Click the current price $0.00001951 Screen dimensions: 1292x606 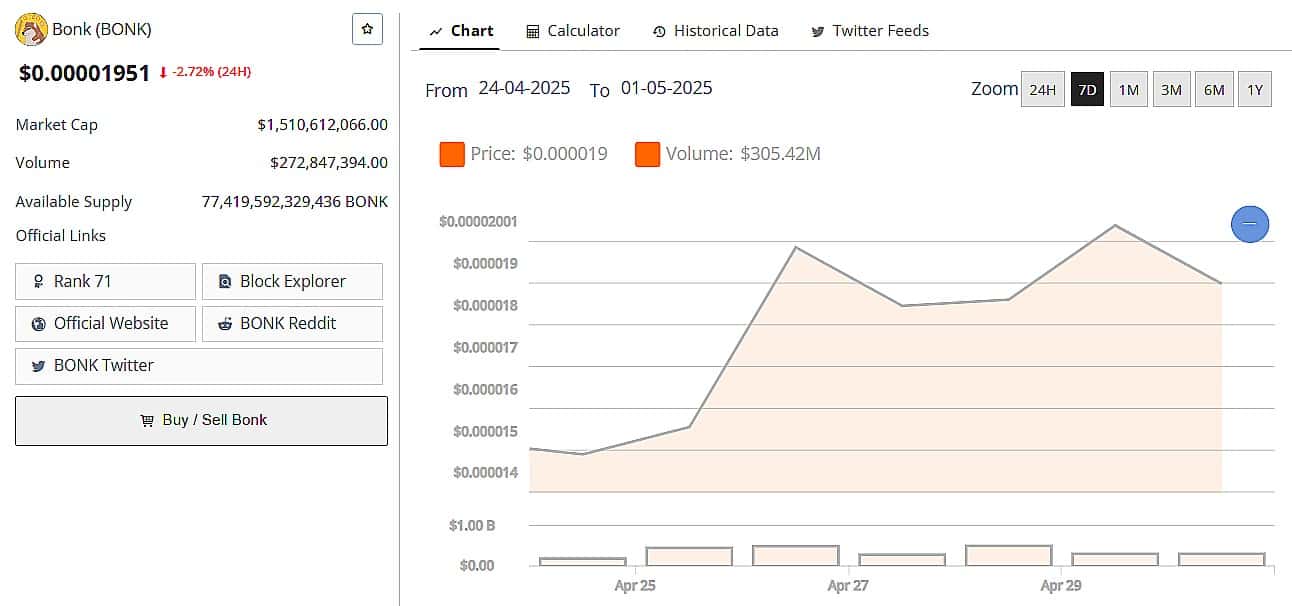[85, 73]
